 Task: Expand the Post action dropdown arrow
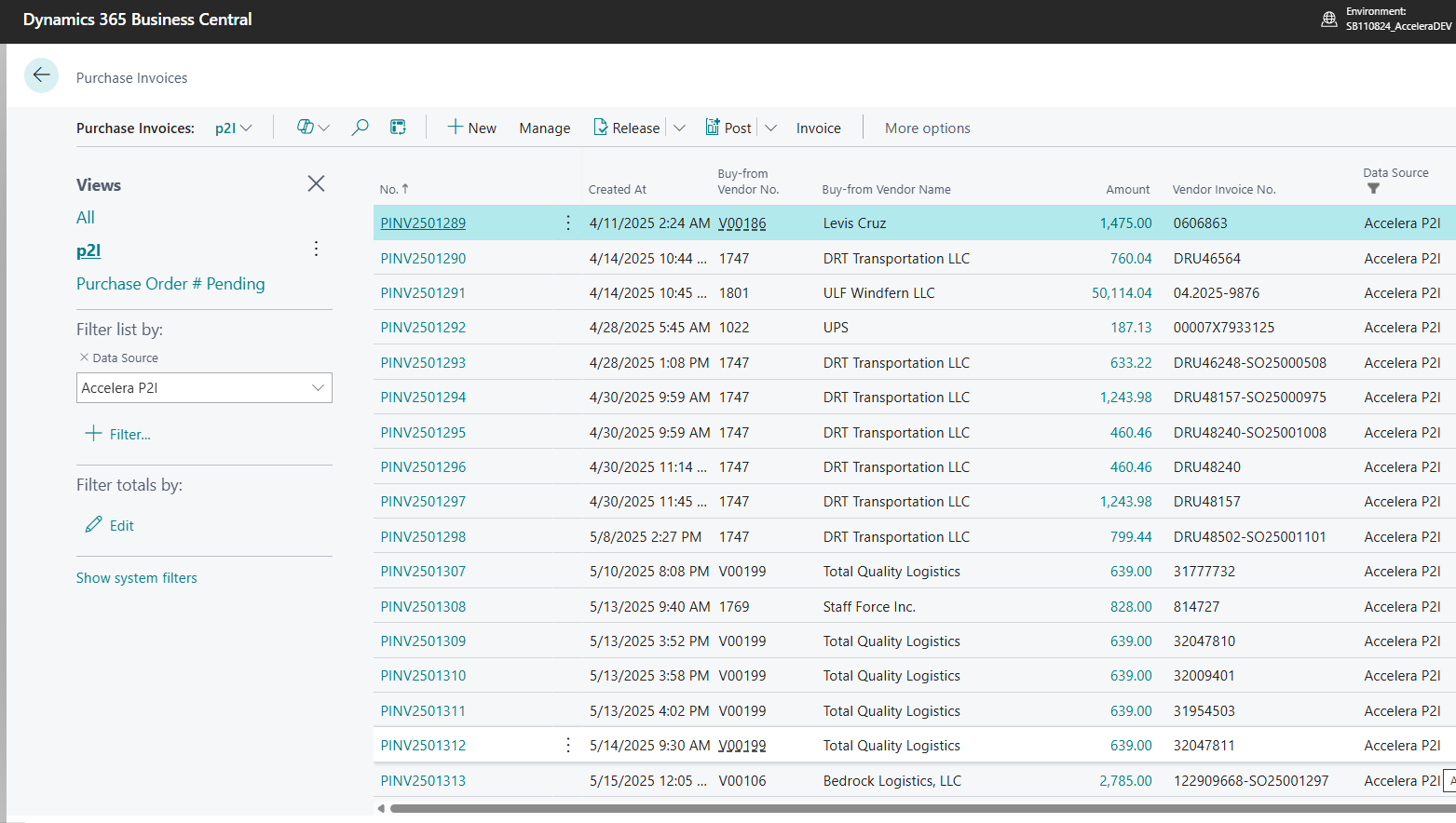[x=770, y=128]
